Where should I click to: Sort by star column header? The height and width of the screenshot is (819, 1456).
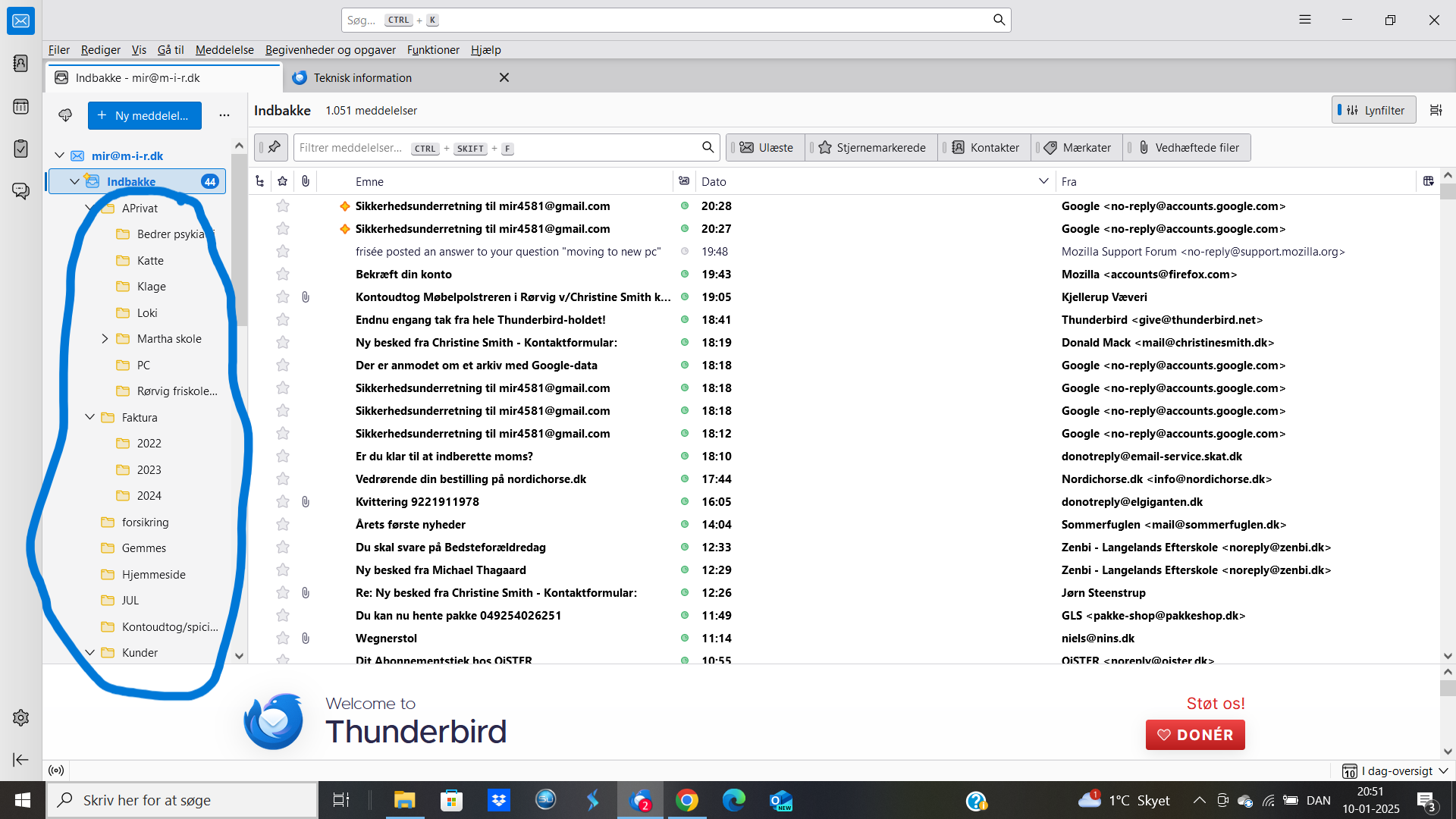pyautogui.click(x=282, y=181)
